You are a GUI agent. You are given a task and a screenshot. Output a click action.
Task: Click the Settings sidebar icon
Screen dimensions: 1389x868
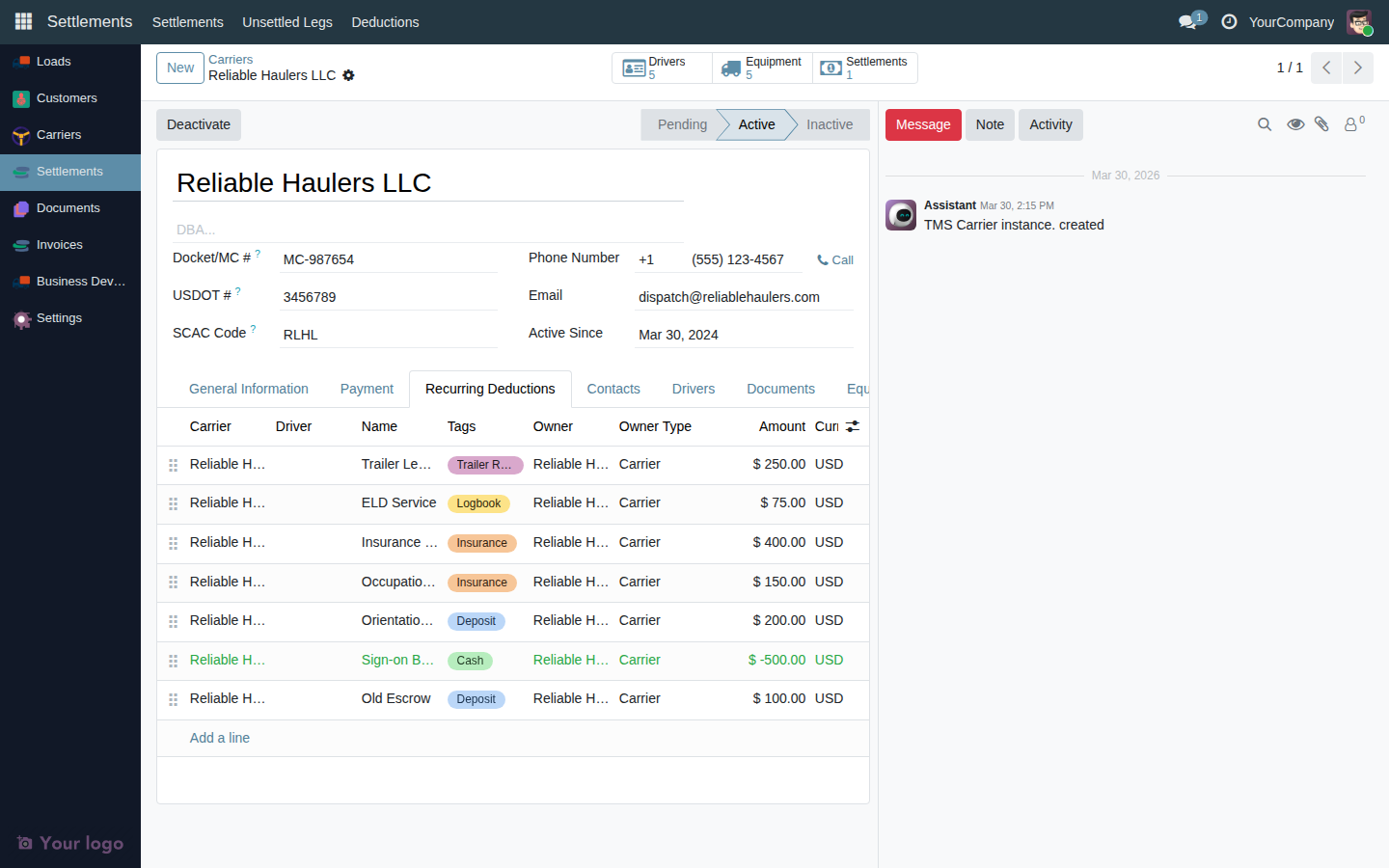click(21, 318)
